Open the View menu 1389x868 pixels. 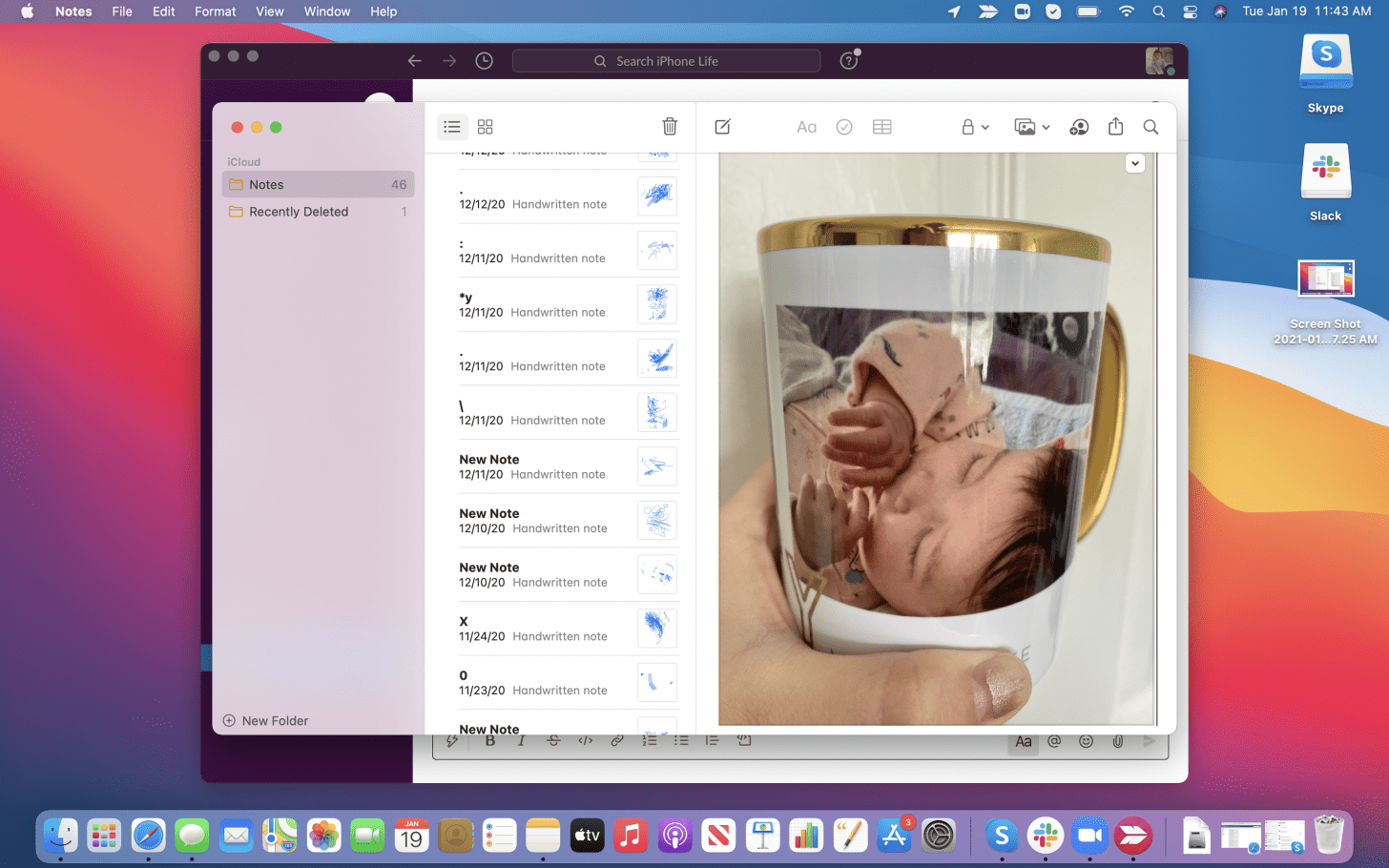tap(269, 11)
